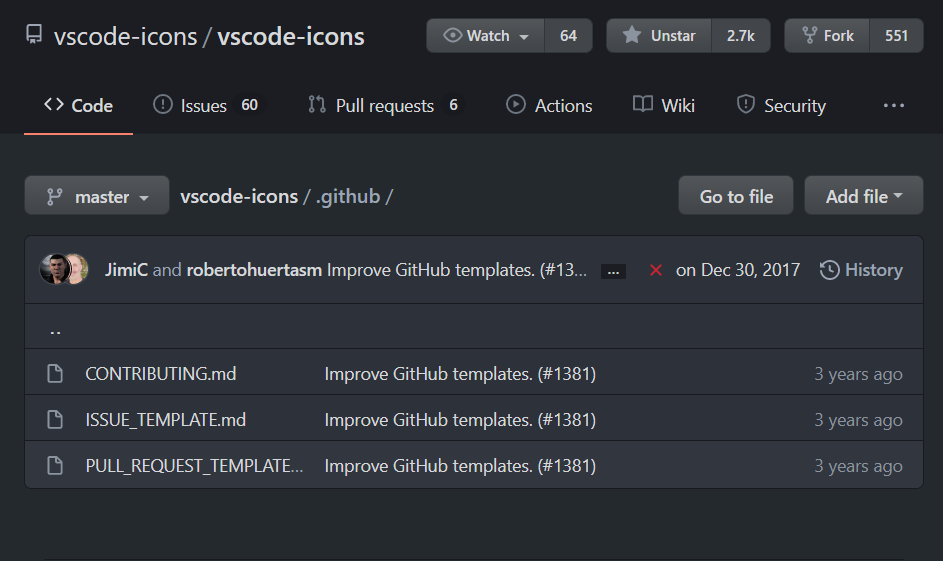Navigate to parent directory via double-dot row
This screenshot has width=943, height=561.
point(55,328)
